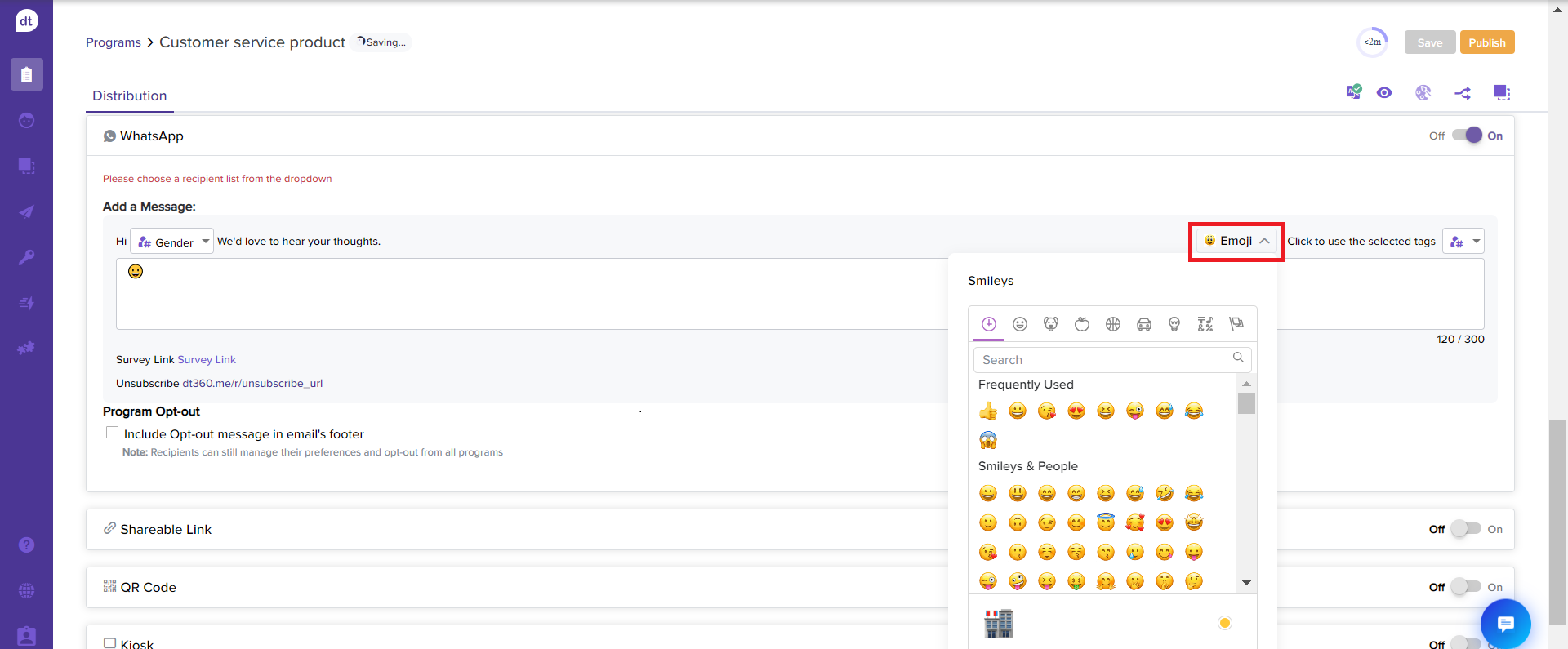Select the yellow skin tone swatch
1568x649 pixels.
coord(1224,623)
